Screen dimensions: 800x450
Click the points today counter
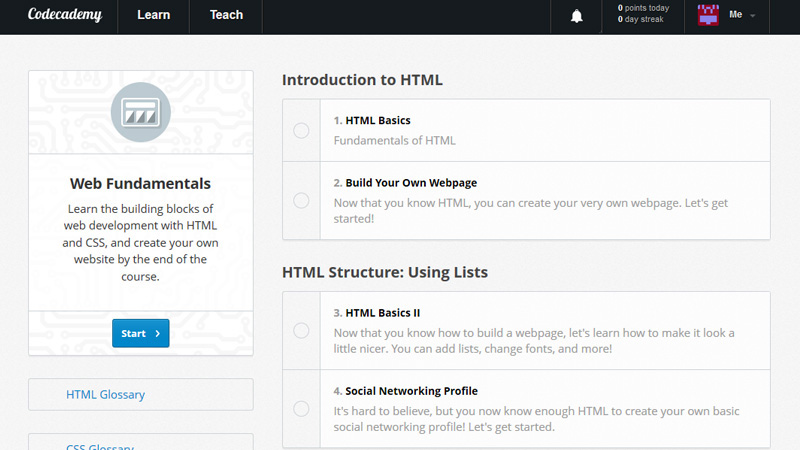(643, 8)
